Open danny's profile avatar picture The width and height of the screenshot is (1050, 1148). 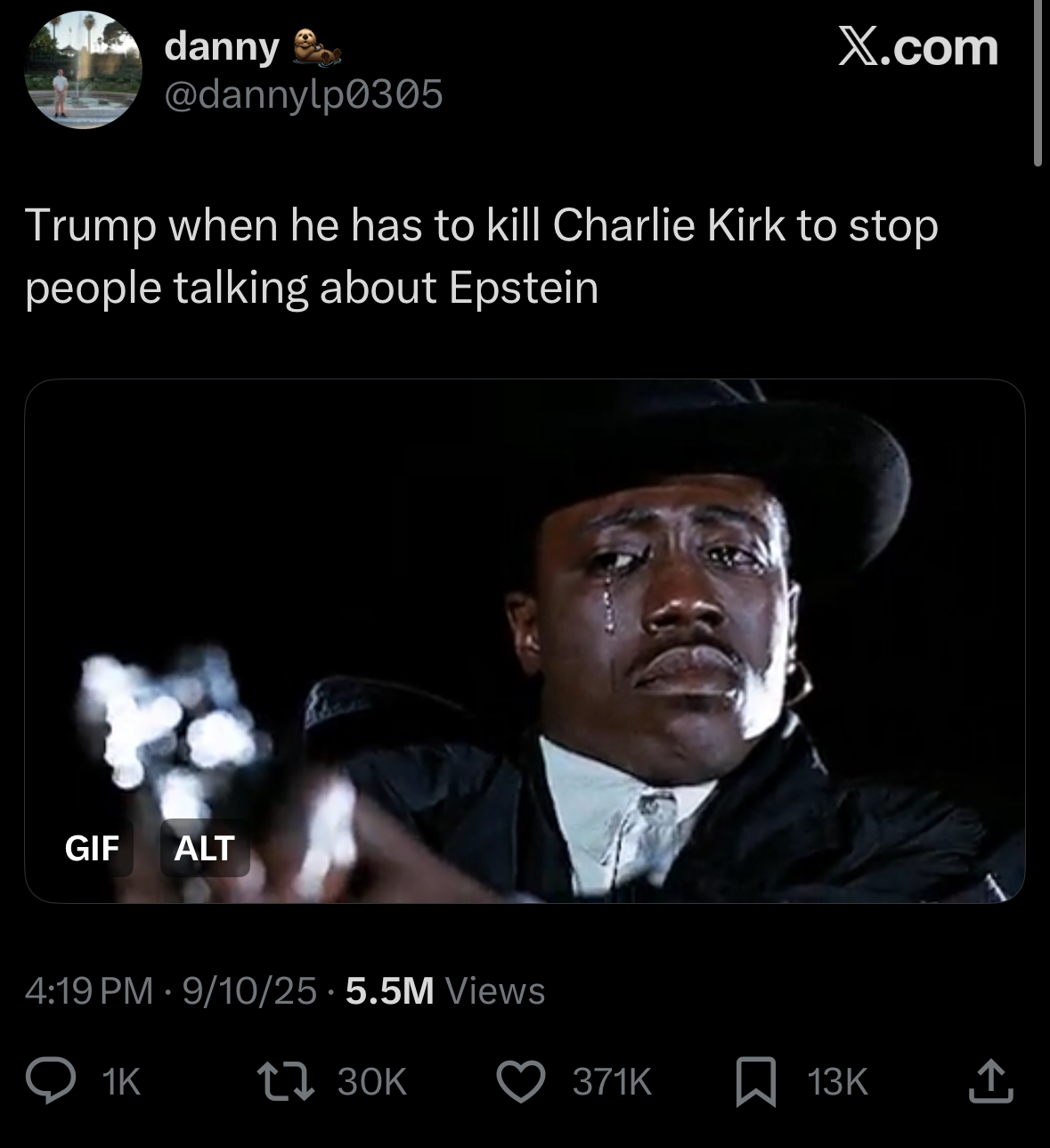84,69
